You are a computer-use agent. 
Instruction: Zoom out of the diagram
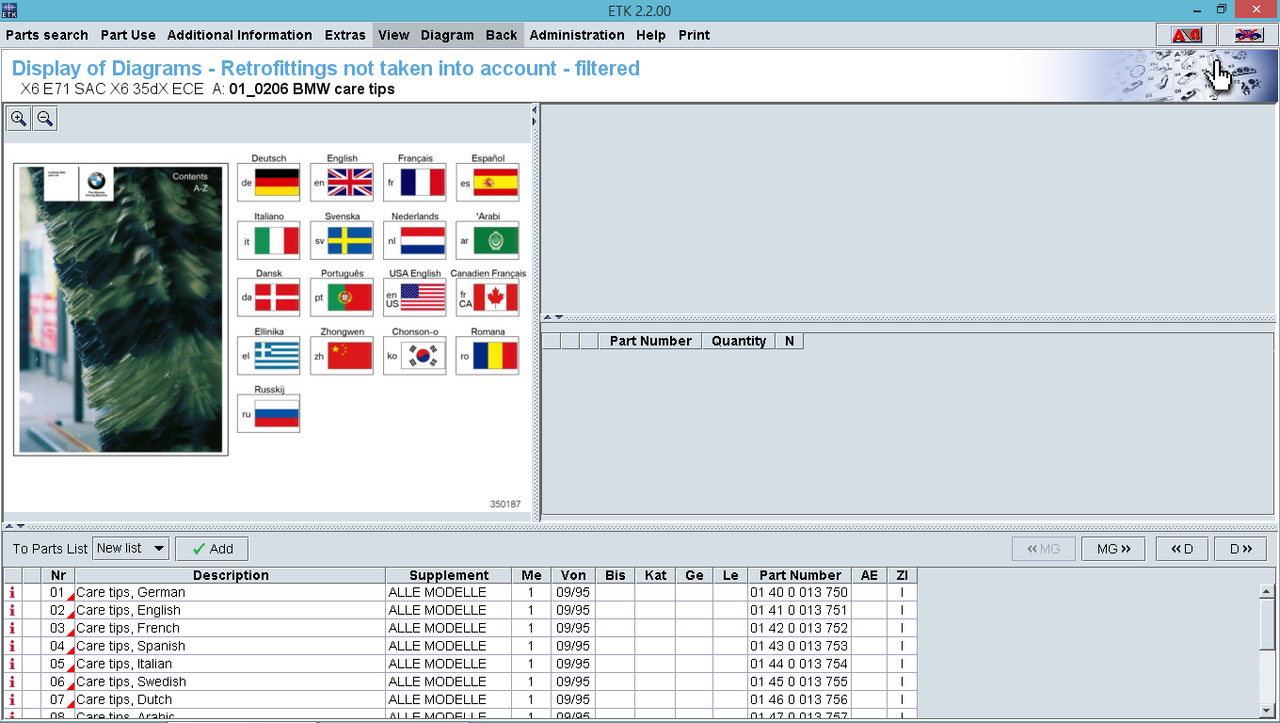44,119
